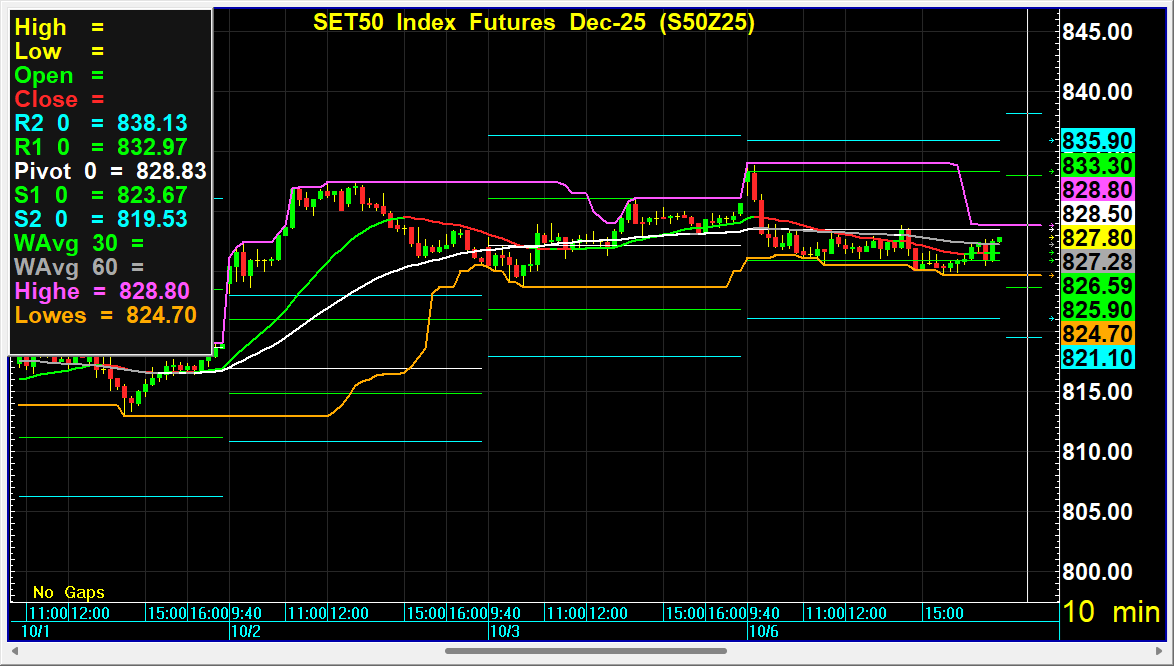Click the cyan 821.10 price marker

(1098, 357)
